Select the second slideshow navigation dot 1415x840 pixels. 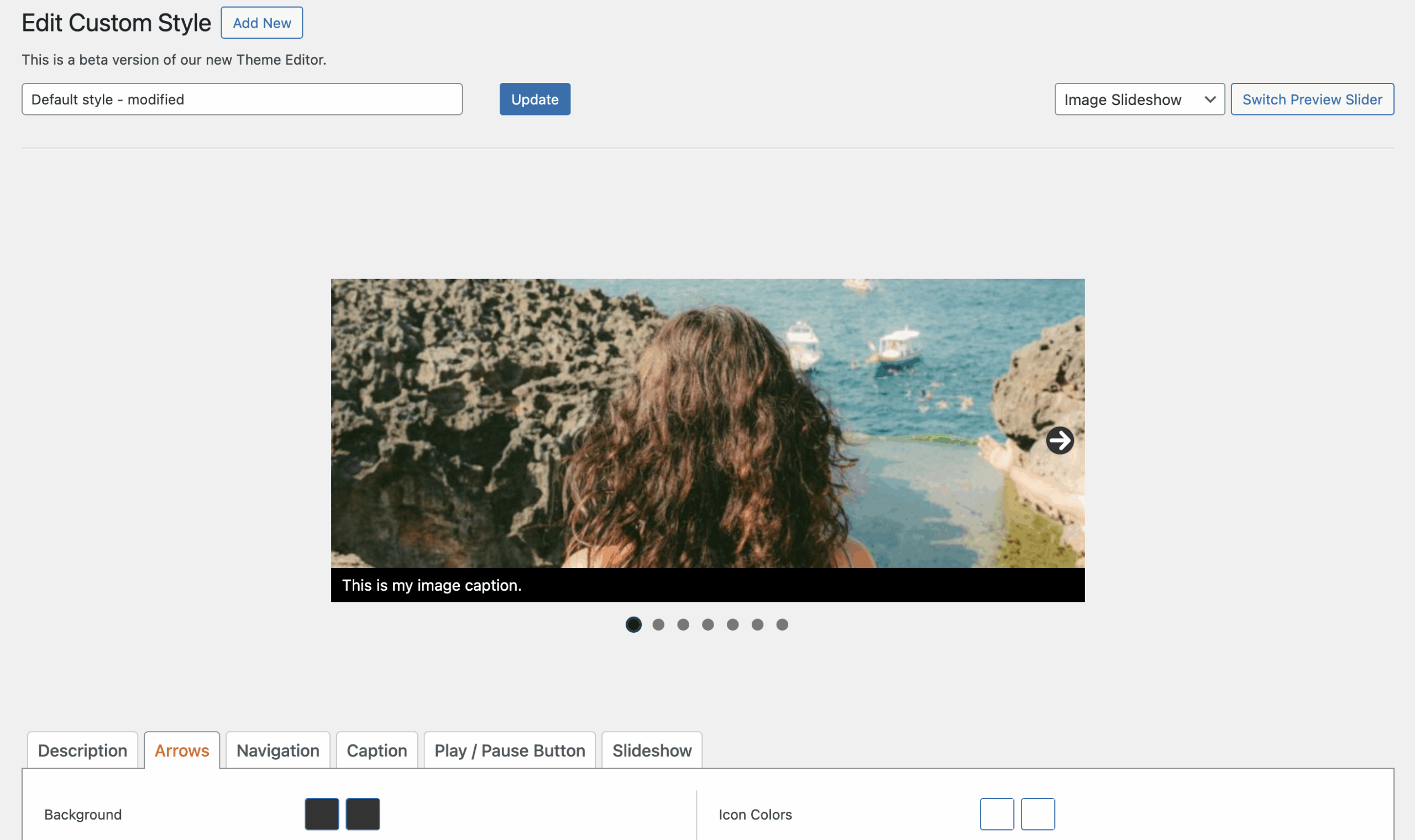point(658,624)
